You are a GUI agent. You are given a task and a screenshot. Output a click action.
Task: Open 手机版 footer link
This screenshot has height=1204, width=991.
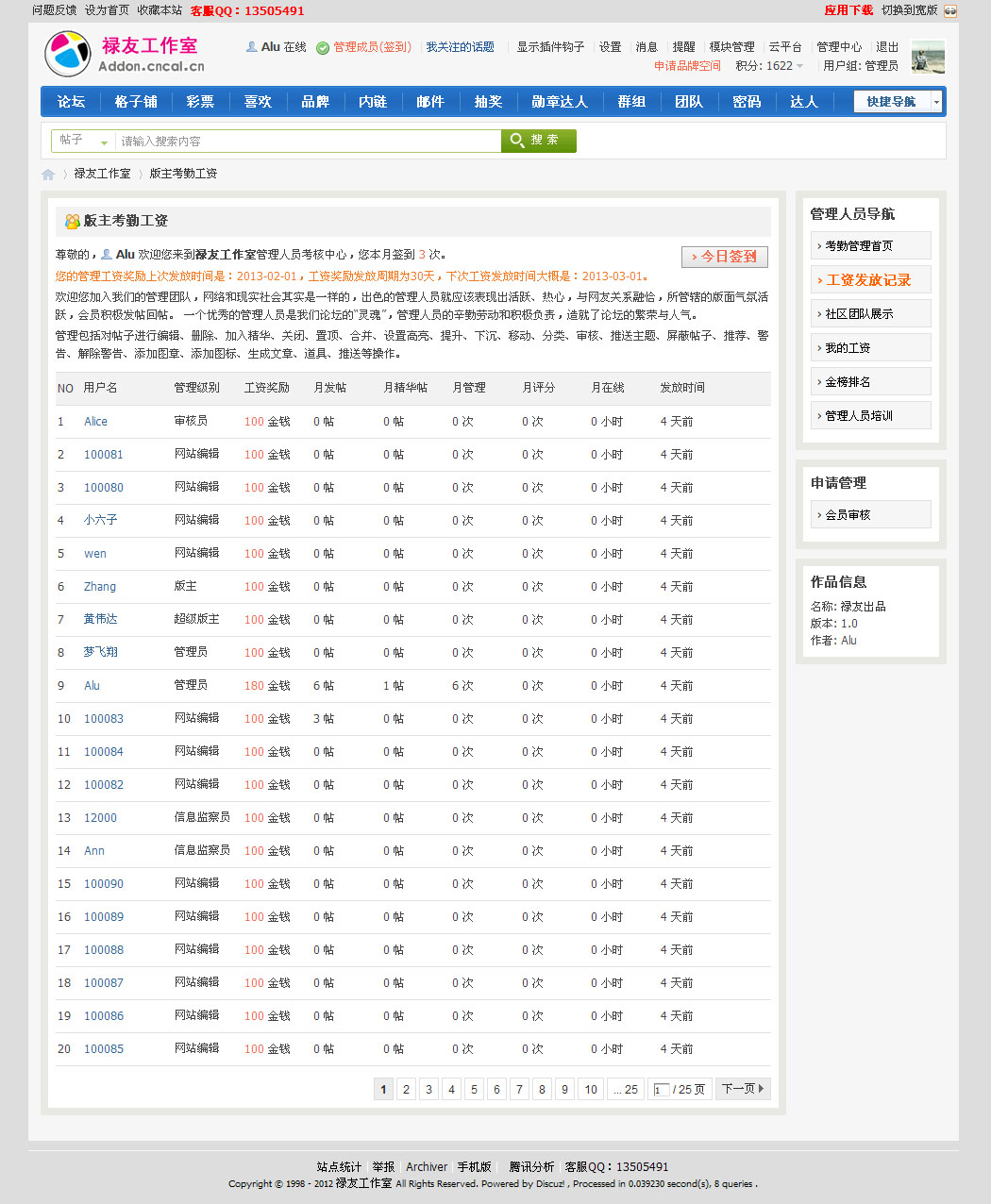pyautogui.click(x=474, y=1167)
